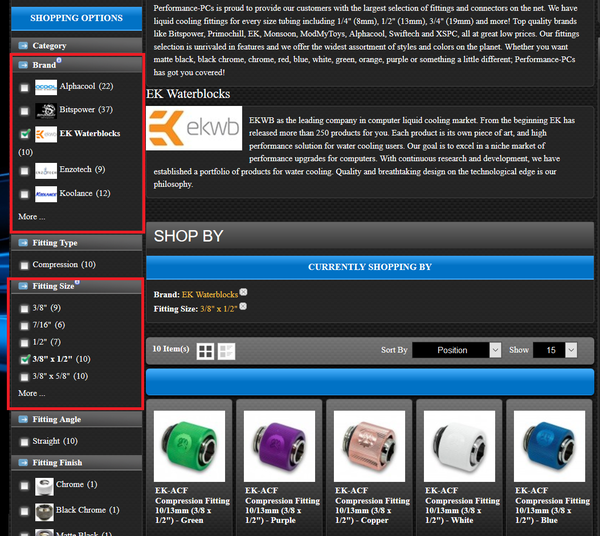Viewport: 600px width, 536px height.
Task: Check the 3/8" x 5/8" size checkbox
Action: coord(24,377)
